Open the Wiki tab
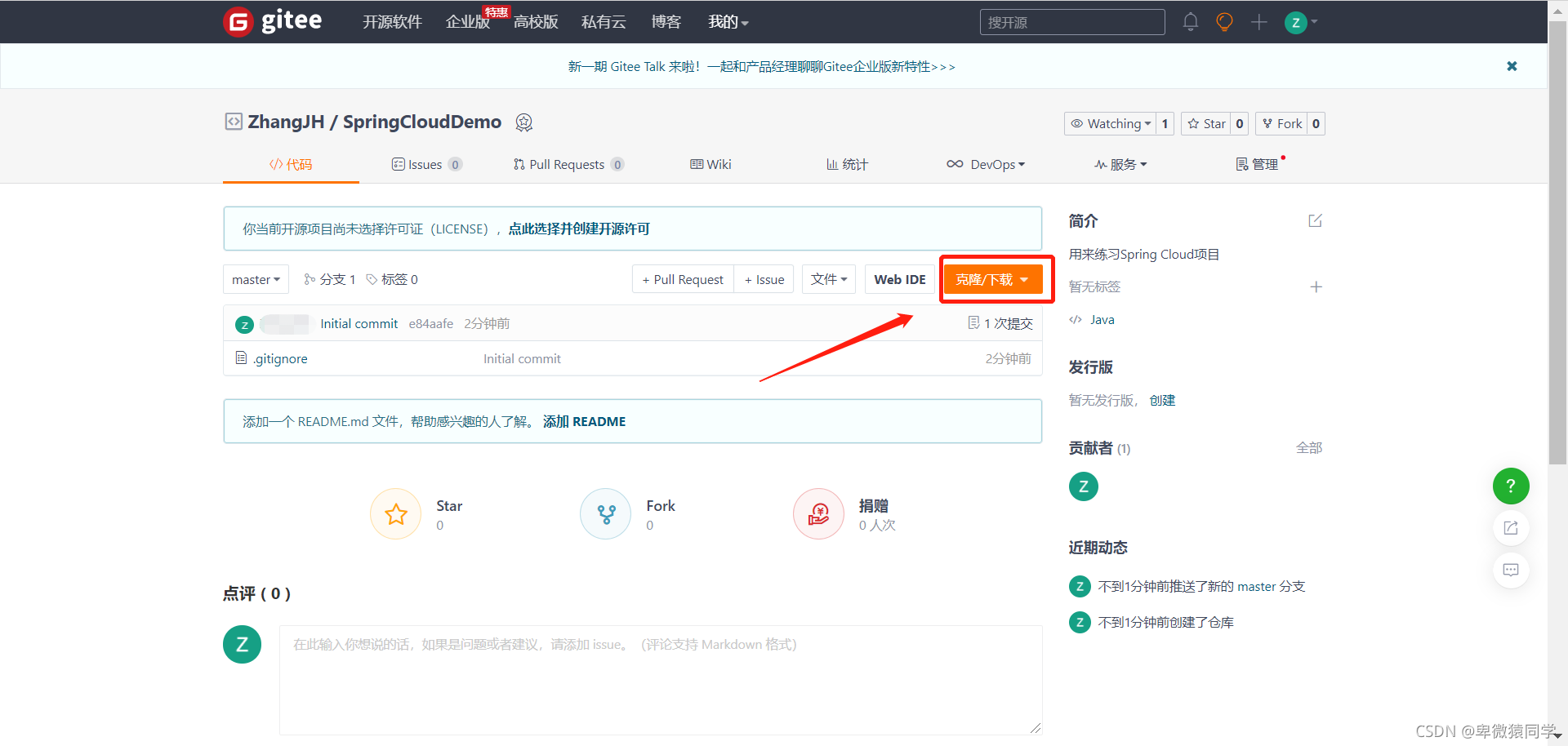 click(710, 164)
